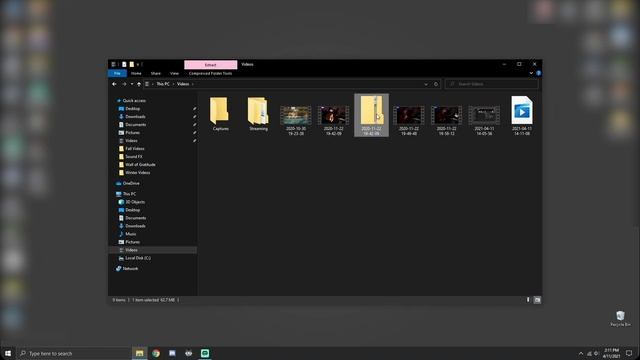This screenshot has width=640, height=360.
Task: Open Desktop under This PC
Action: (133, 210)
